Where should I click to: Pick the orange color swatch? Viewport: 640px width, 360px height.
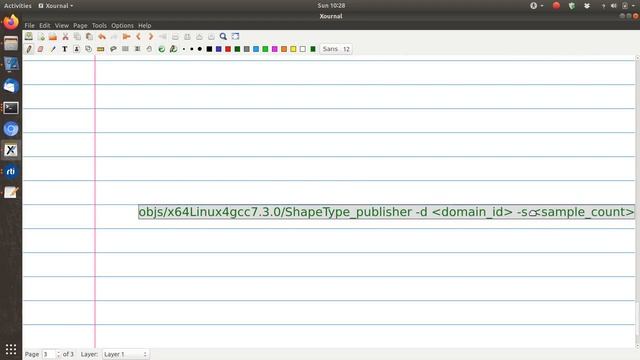tap(284, 49)
